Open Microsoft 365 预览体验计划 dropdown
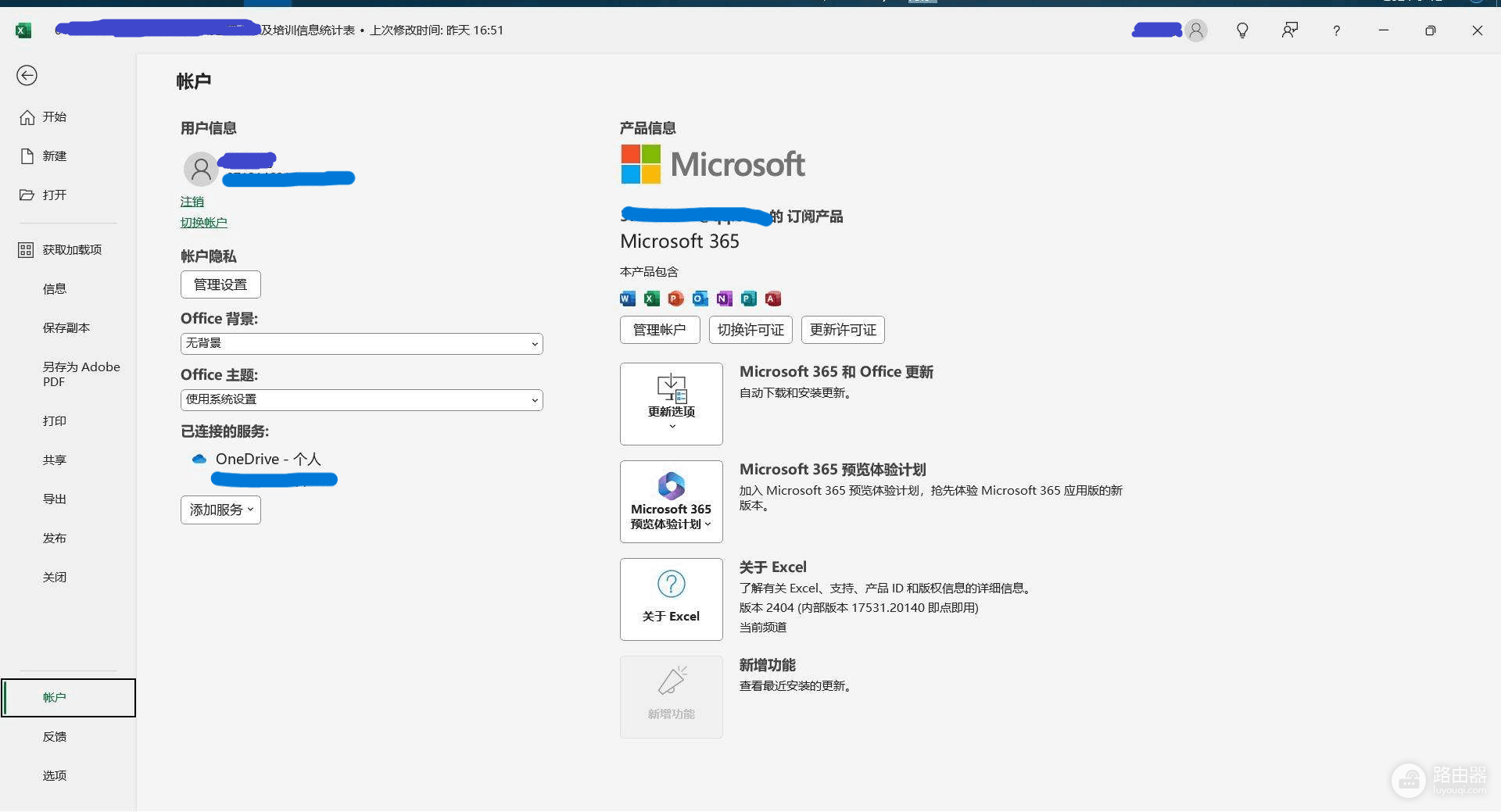Image resolution: width=1501 pixels, height=812 pixels. (672, 502)
